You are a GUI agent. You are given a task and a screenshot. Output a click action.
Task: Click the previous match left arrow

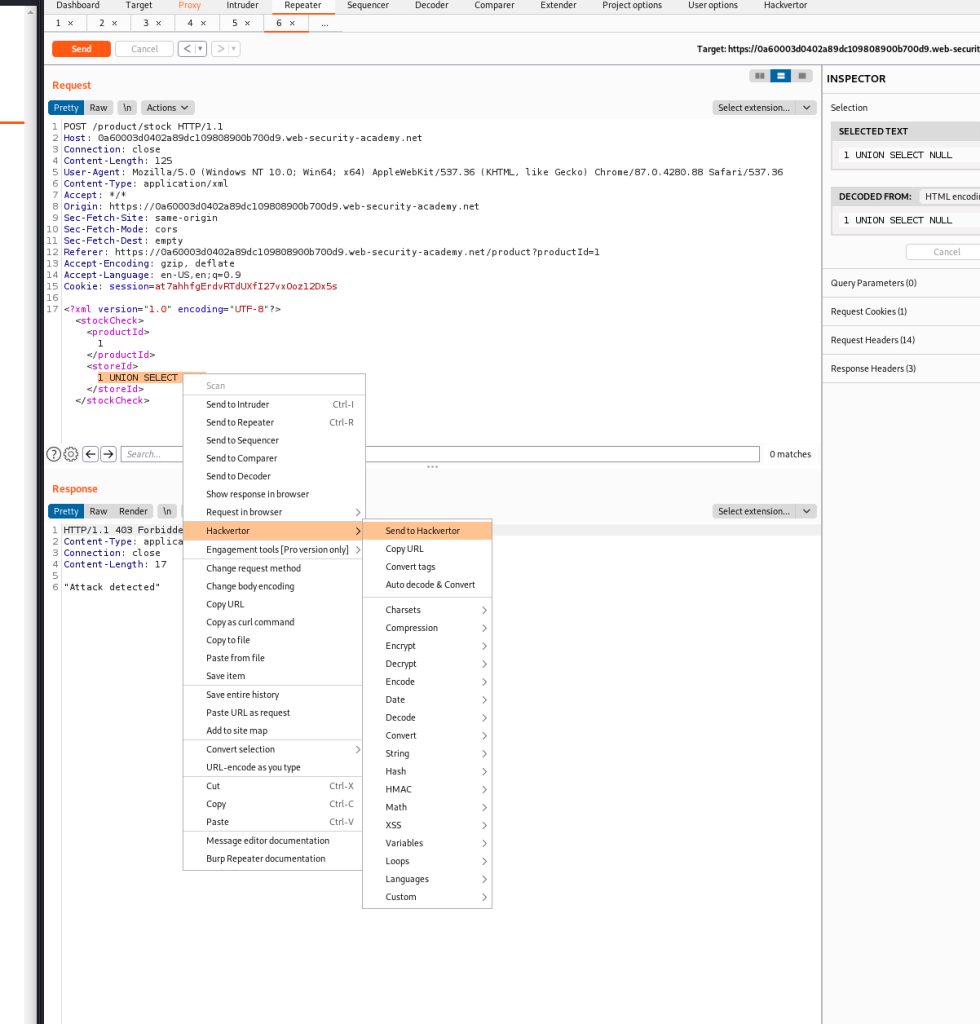(90, 454)
